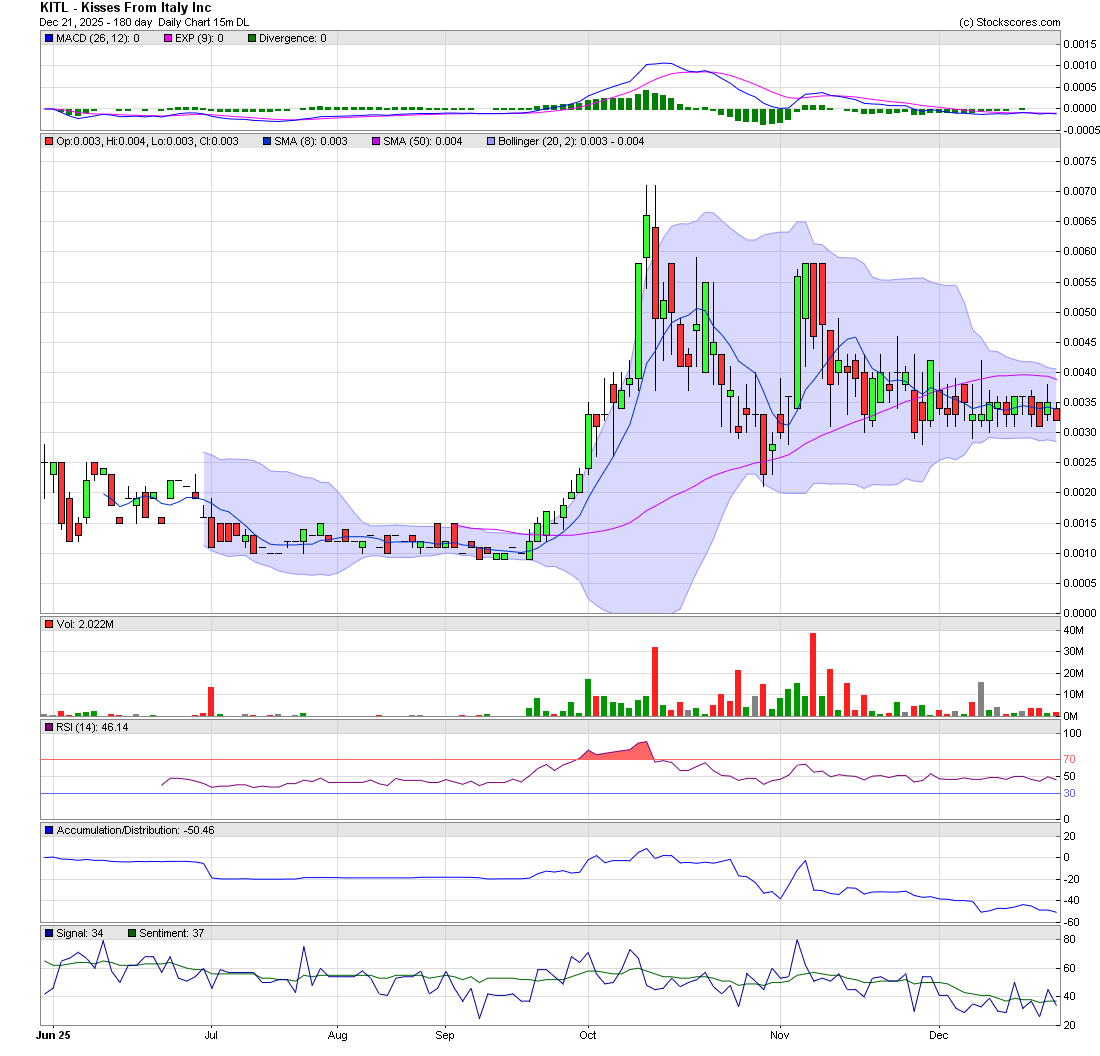
Task: Click the 'Aug' date axis label
Action: (x=337, y=1036)
